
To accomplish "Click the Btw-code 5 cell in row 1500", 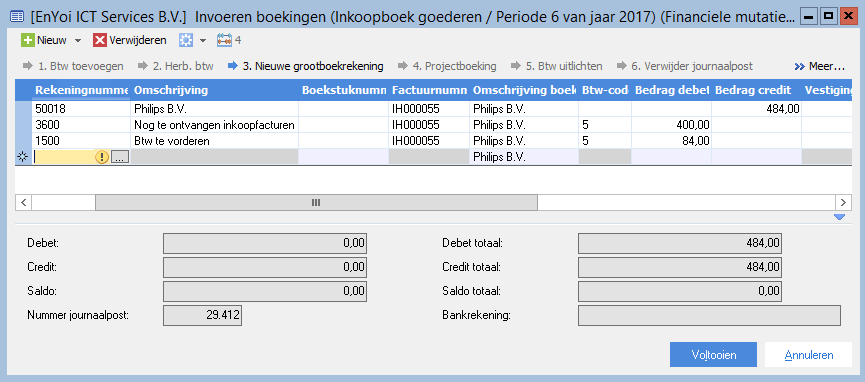I will click(605, 141).
